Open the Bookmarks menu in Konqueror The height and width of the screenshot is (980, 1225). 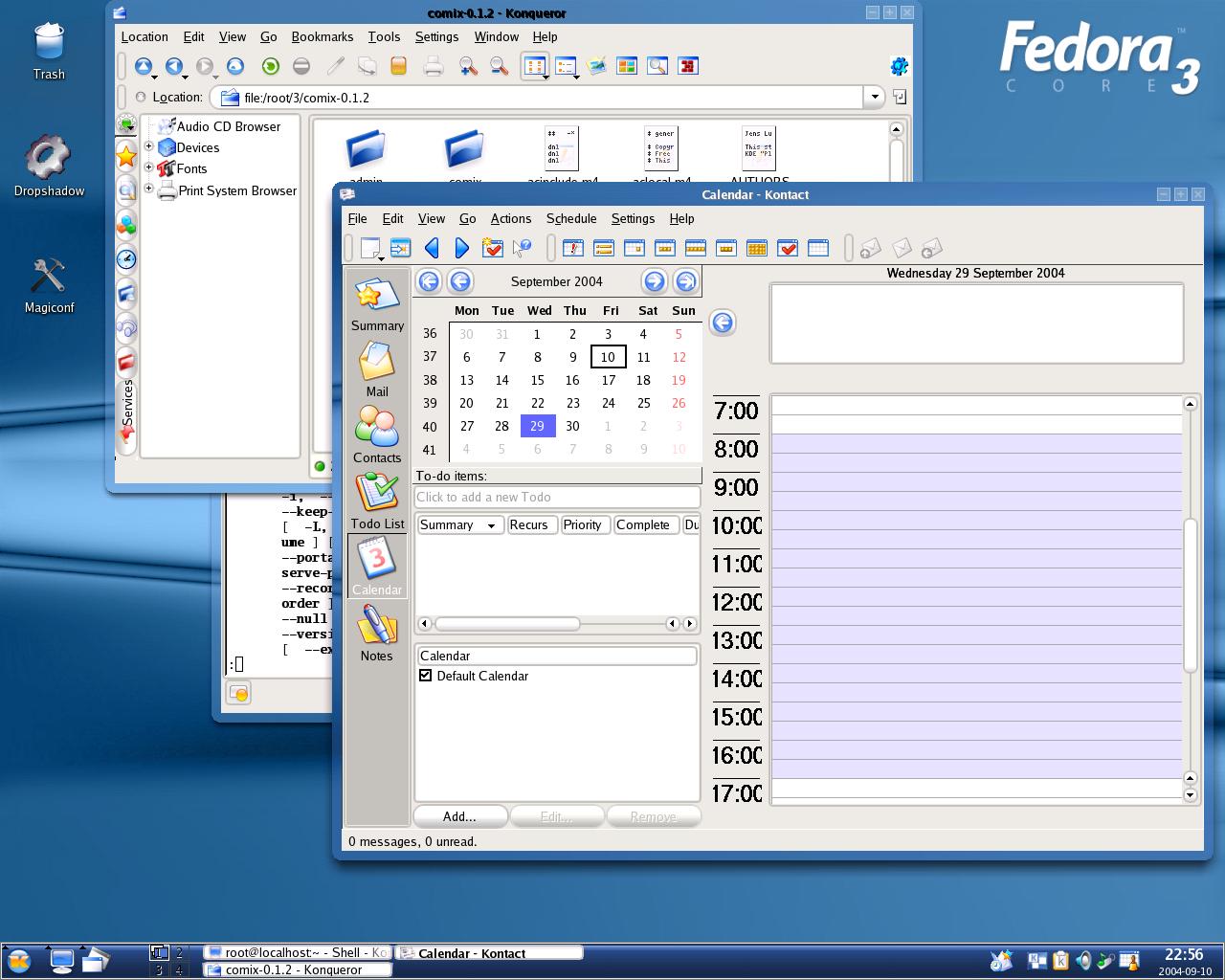coord(322,36)
